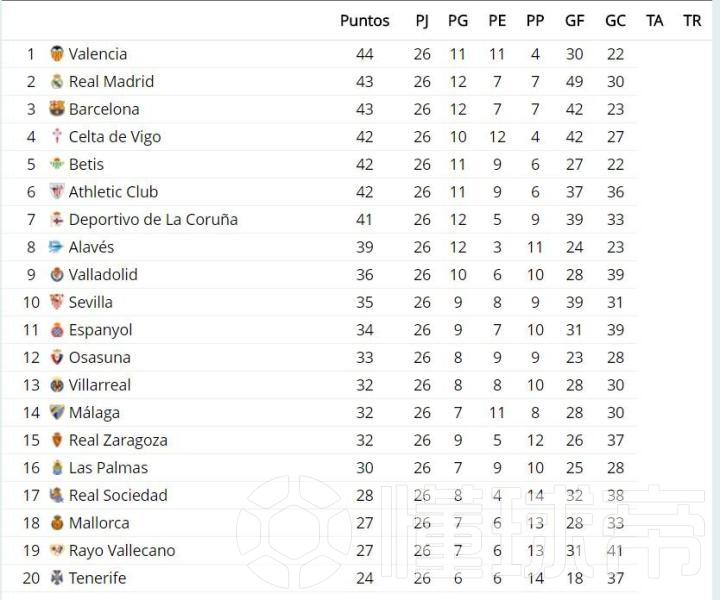The height and width of the screenshot is (600, 720).
Task: Click the Athletic Club crest icon
Action: [56, 191]
